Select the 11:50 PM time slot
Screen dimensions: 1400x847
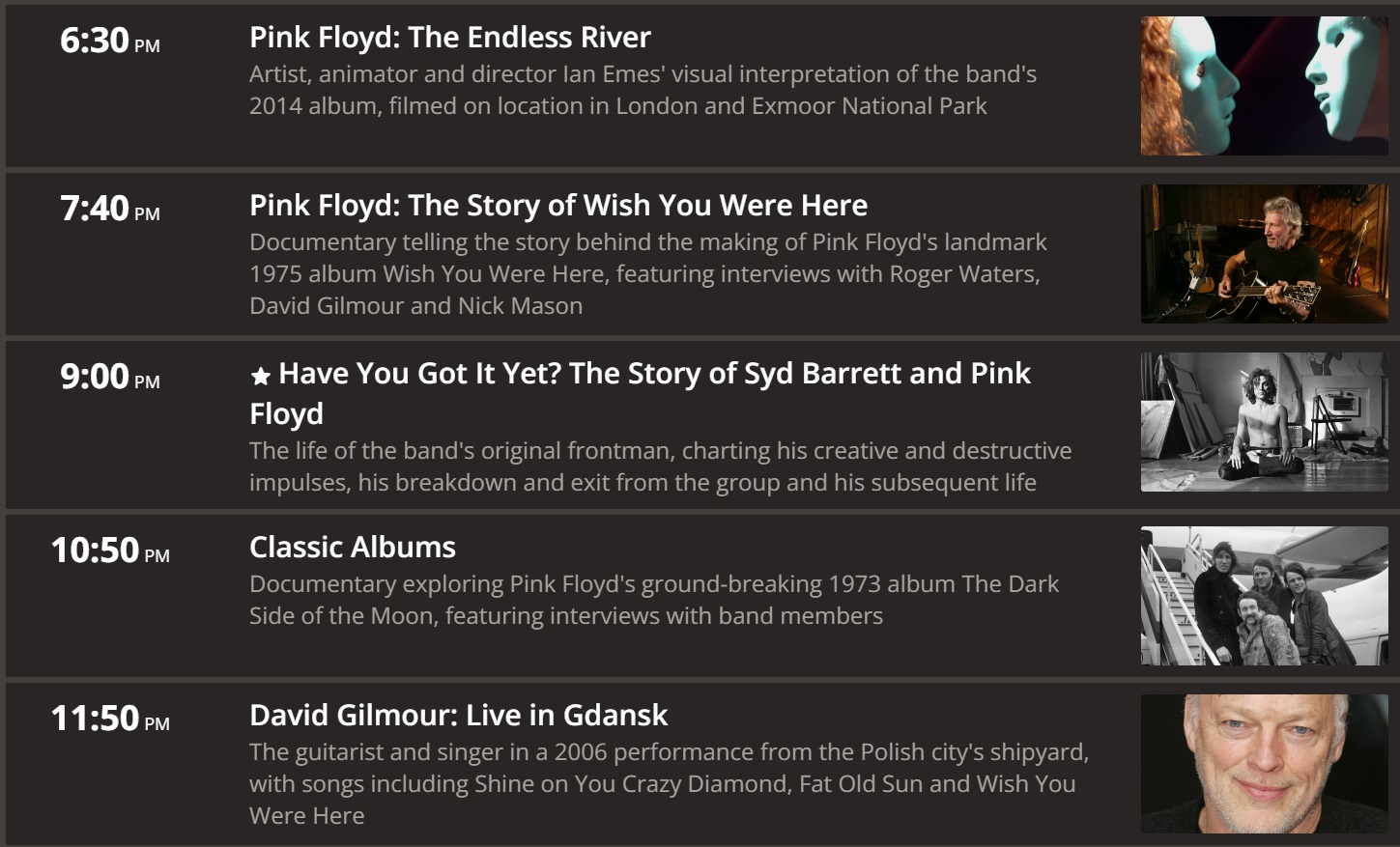tap(110, 719)
